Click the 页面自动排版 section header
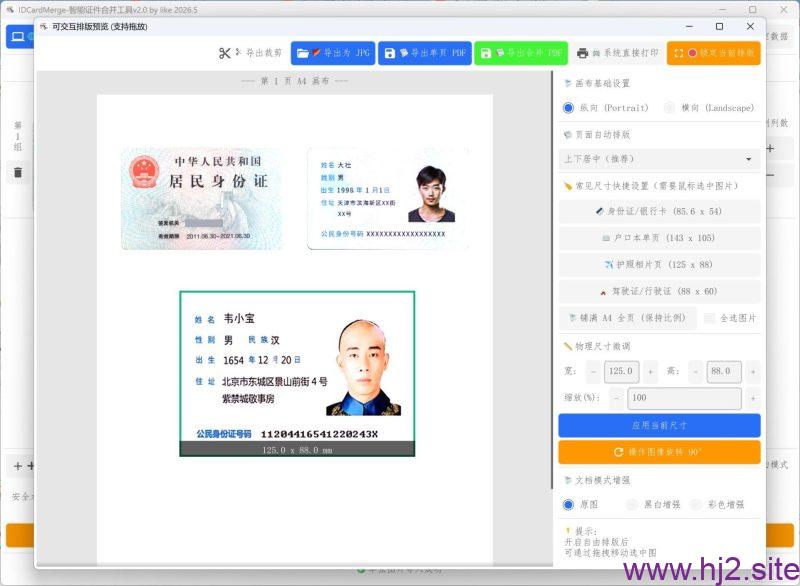The height and width of the screenshot is (586, 800). (597, 135)
